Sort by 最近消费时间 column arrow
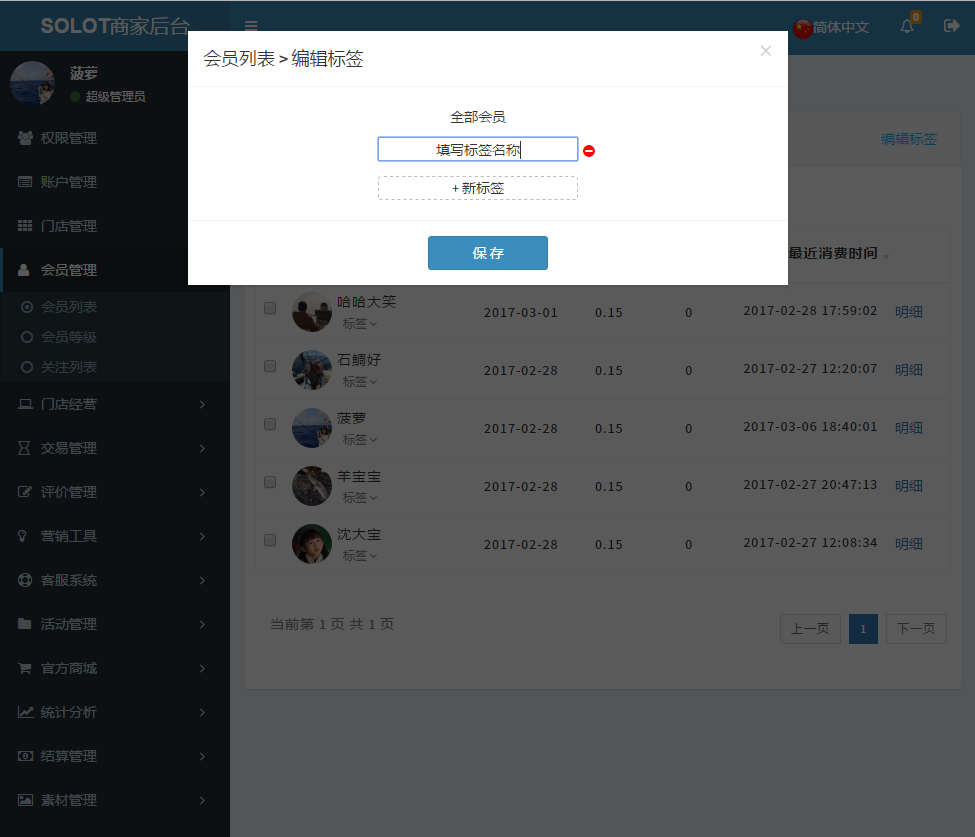This screenshot has width=975, height=837. 886,256
